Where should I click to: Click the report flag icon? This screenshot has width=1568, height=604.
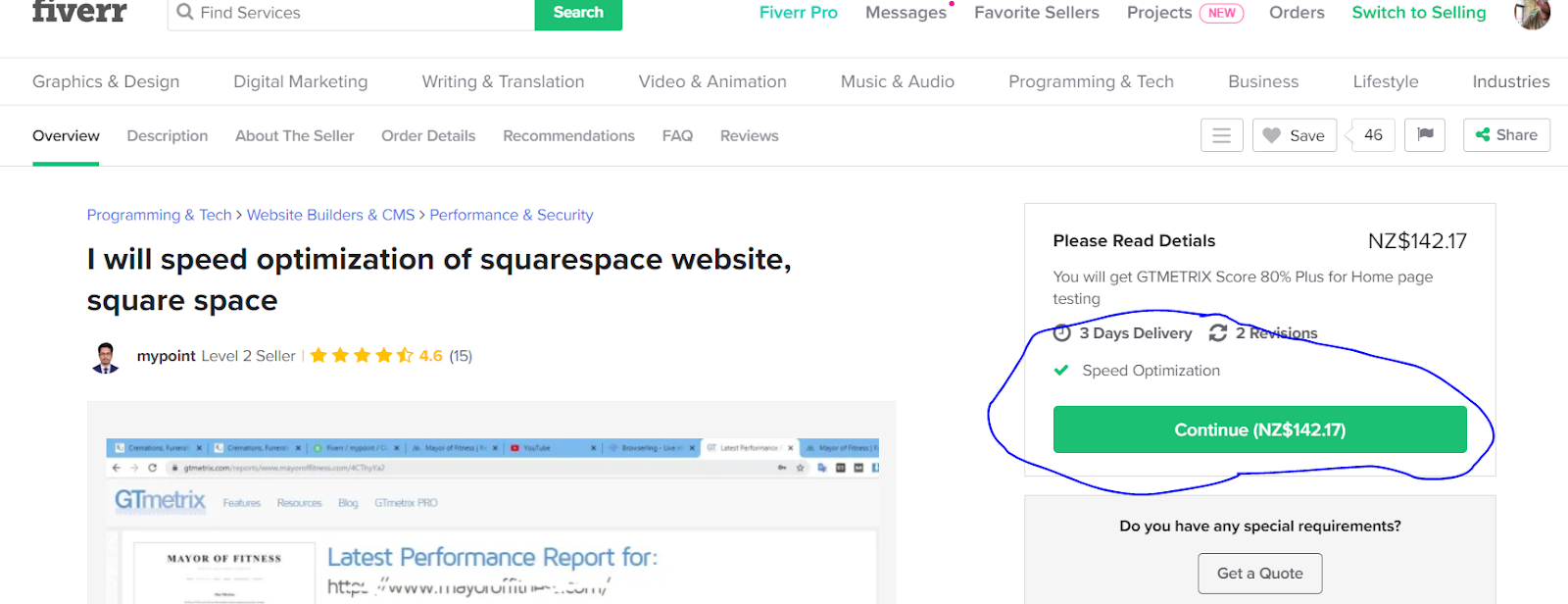click(1425, 134)
